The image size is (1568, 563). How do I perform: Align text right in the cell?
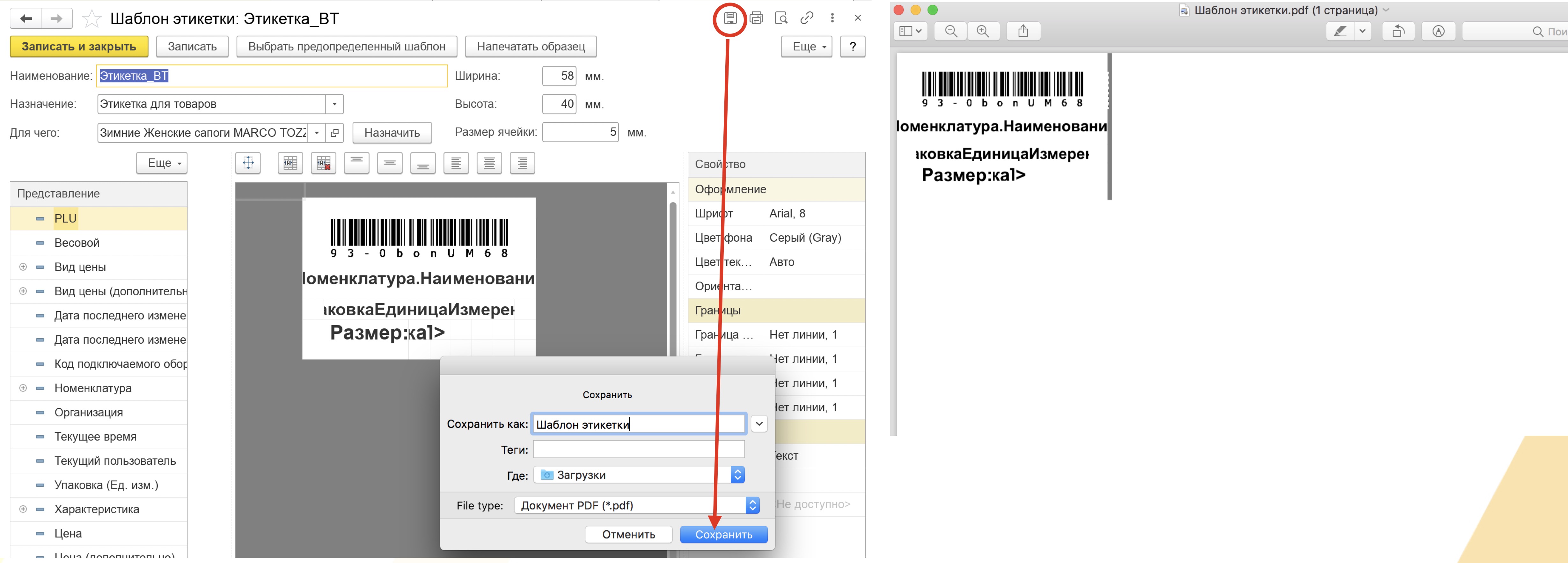coord(522,163)
